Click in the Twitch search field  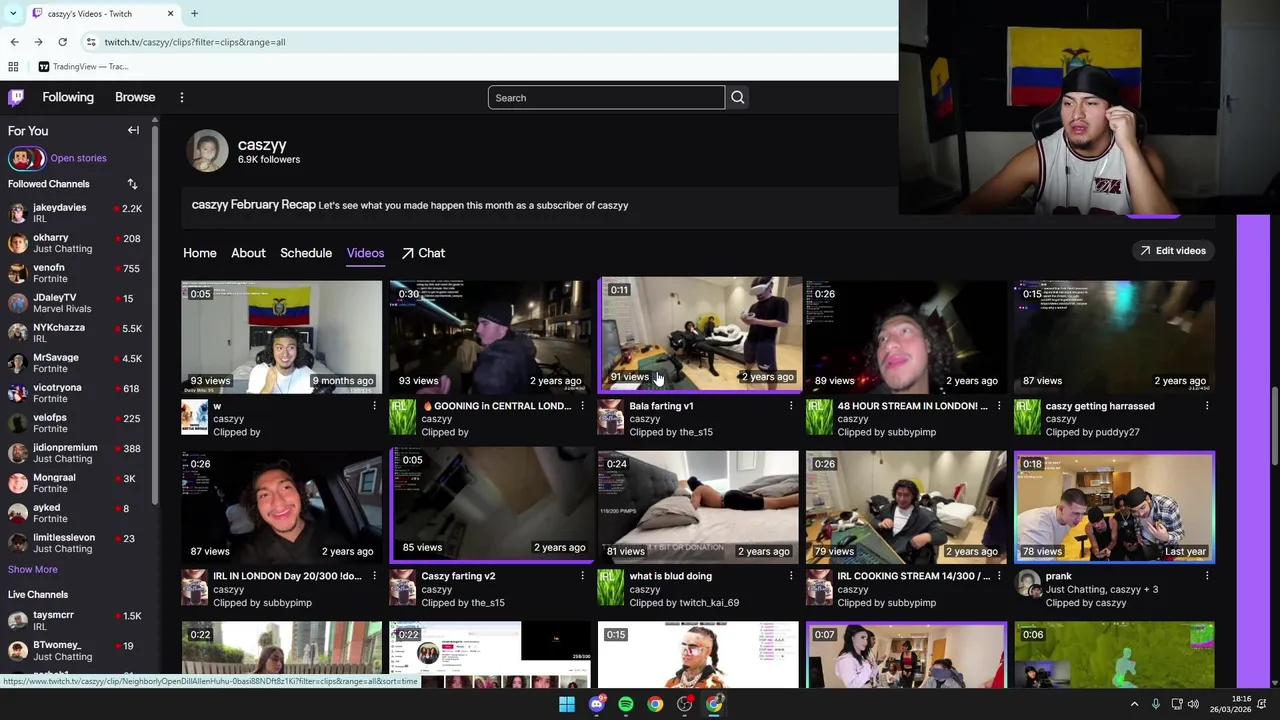tap(606, 97)
